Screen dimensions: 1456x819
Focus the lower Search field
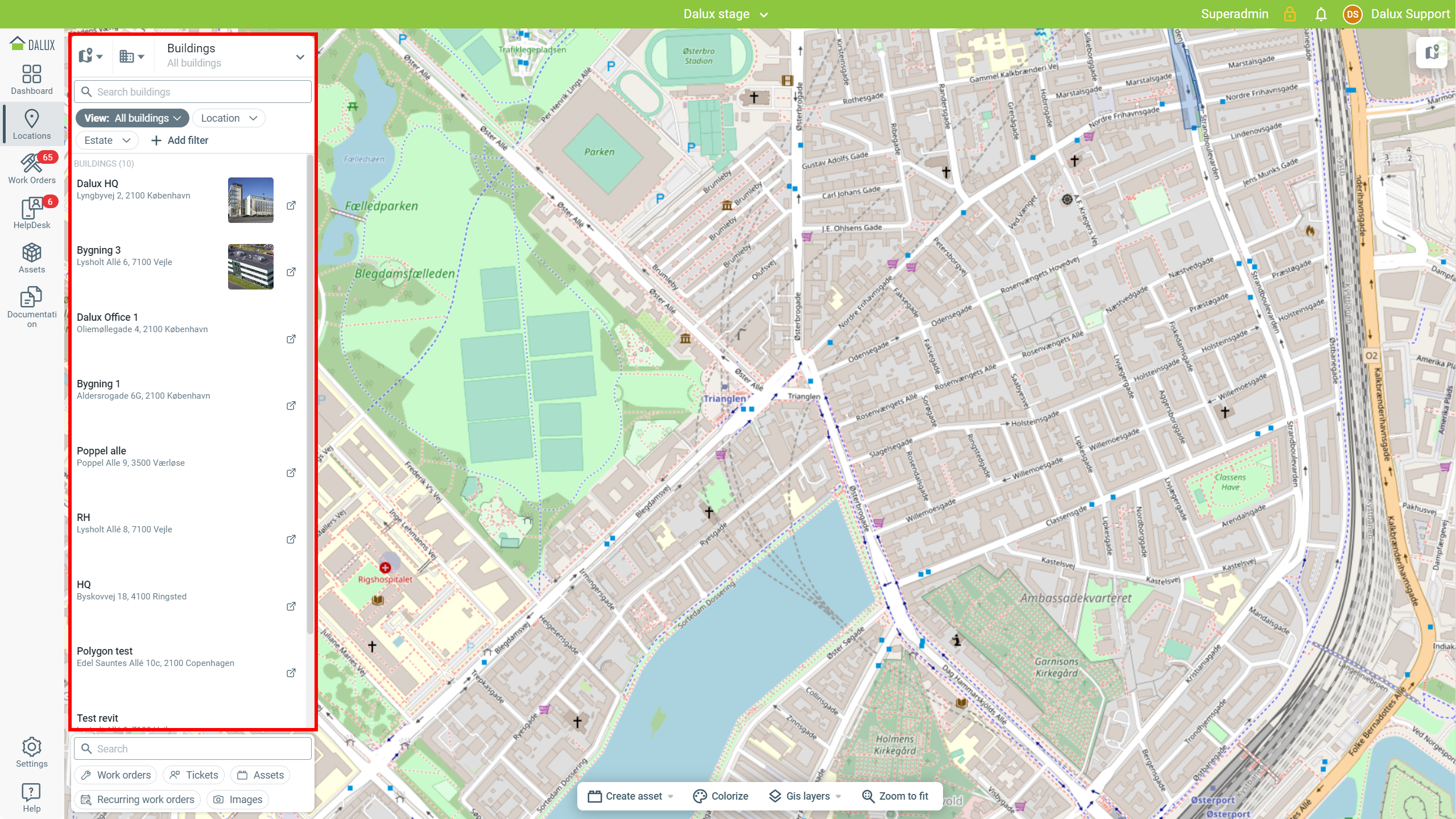(193, 748)
